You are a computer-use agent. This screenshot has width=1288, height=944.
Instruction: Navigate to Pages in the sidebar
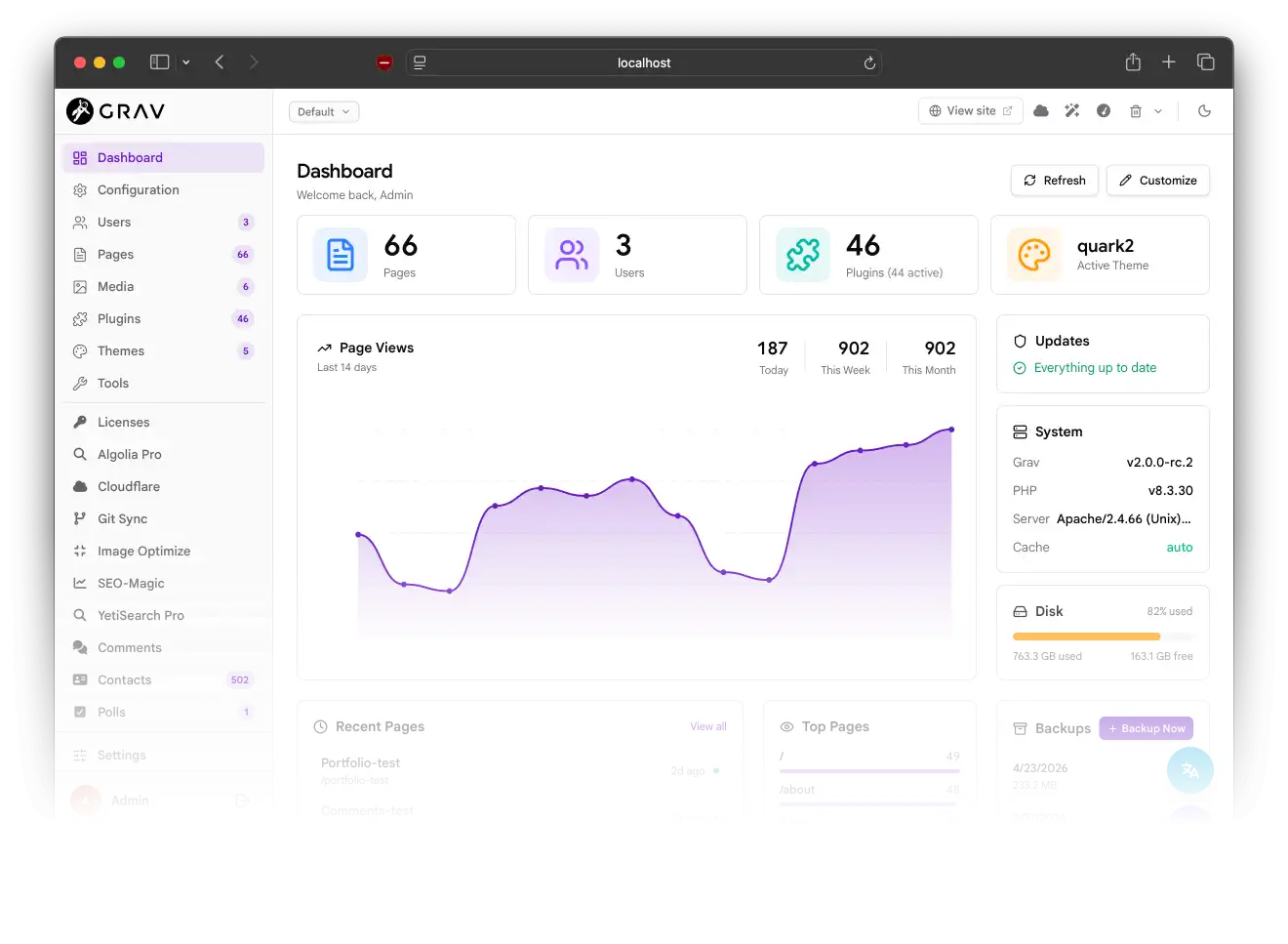(164, 255)
